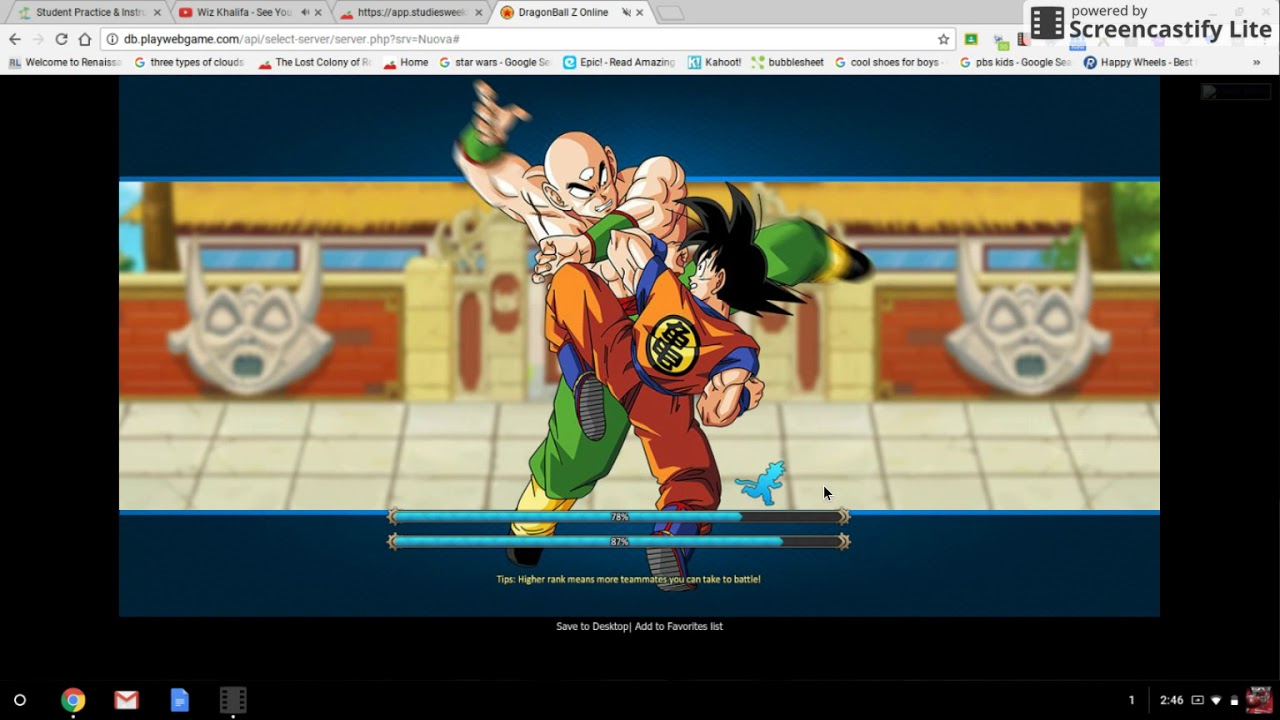Bookmark this page with the star
Screen dimensions: 1280x720
pos(943,39)
